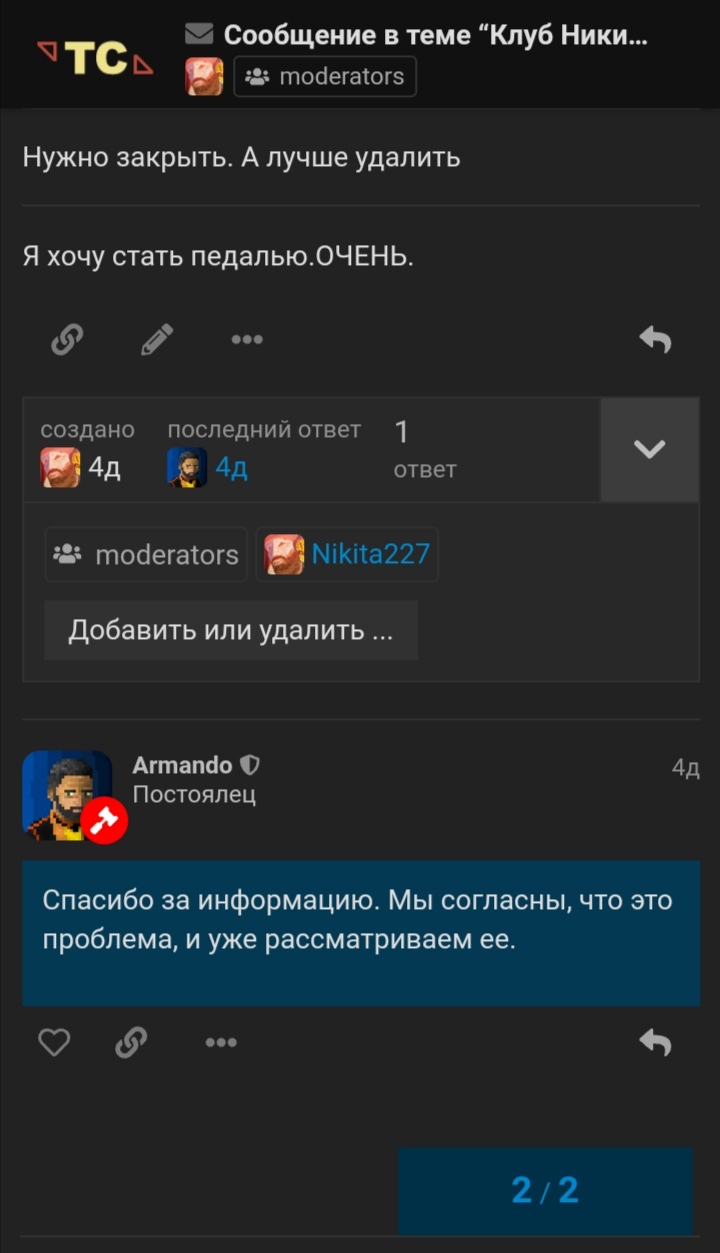Image resolution: width=720 pixels, height=1253 pixels.
Task: Open Nikita227 participant link
Action: point(347,554)
